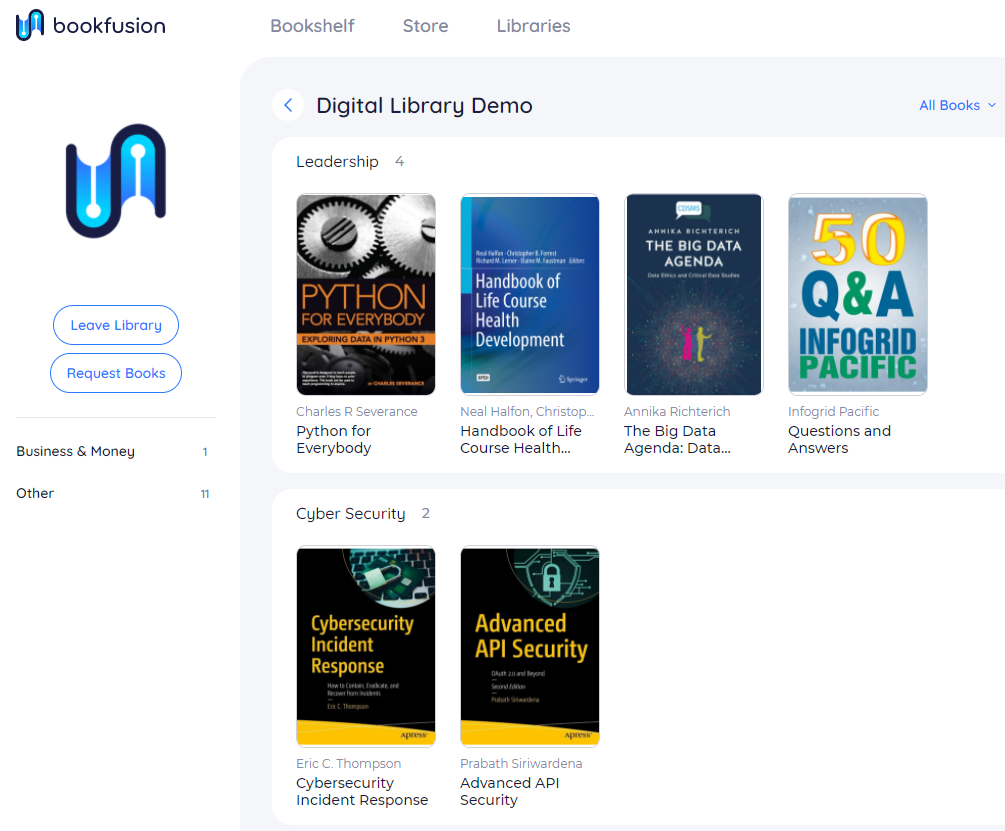Click the Leadership count 4
Viewport: 1005px width, 831px height.
coord(399,161)
